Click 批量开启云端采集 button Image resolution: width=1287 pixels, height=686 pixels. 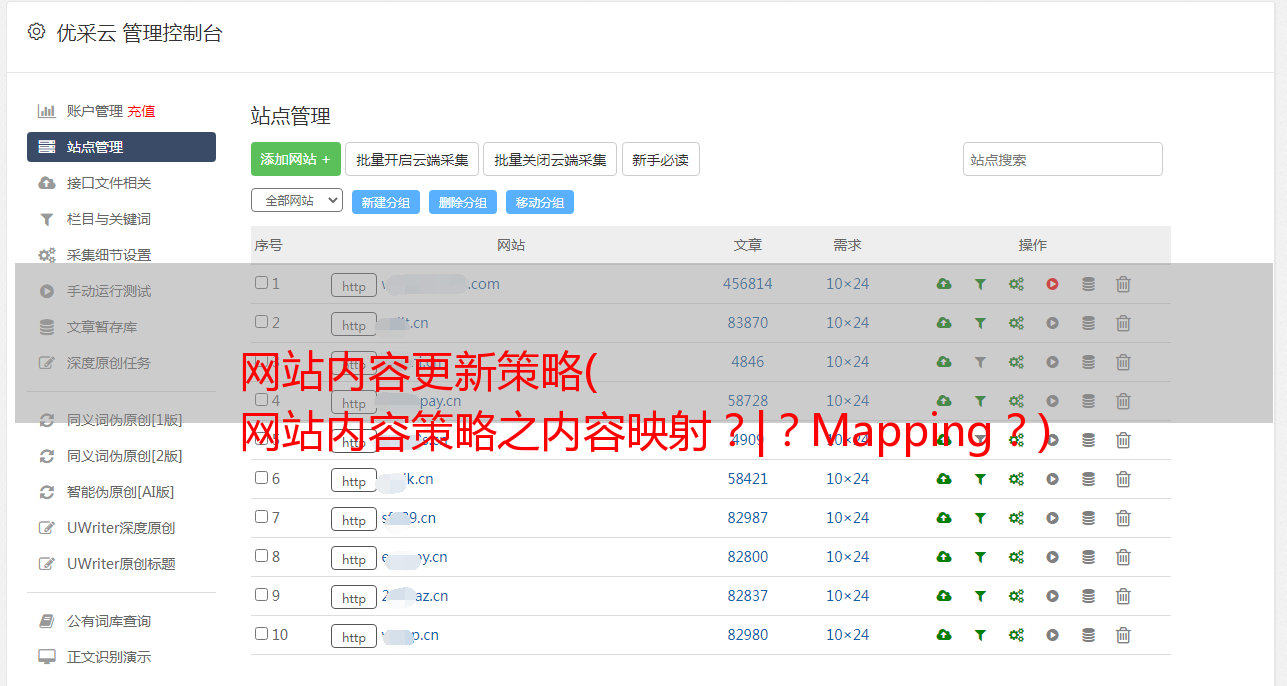[x=412, y=159]
